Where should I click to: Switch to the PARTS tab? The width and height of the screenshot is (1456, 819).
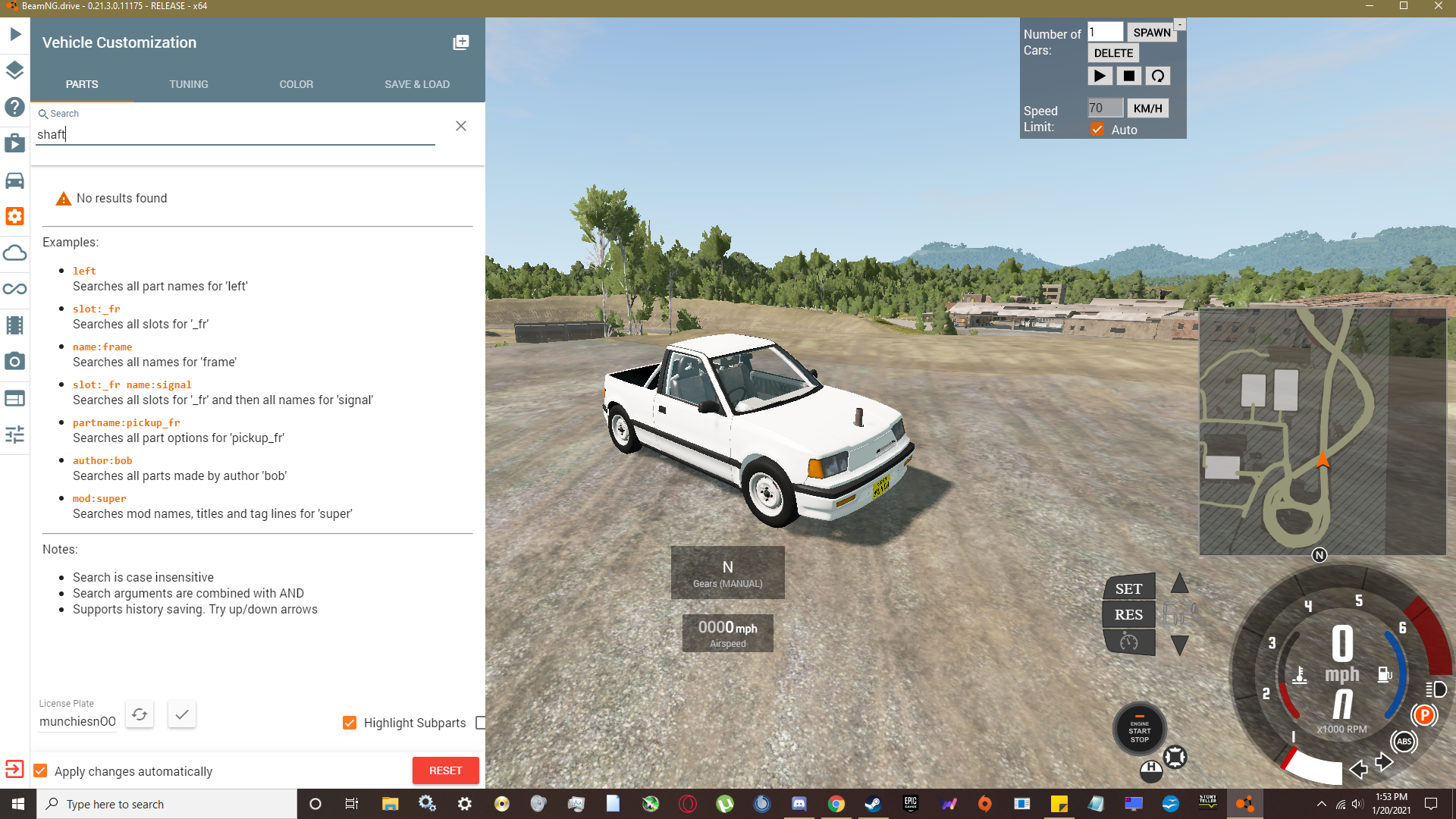click(x=82, y=84)
